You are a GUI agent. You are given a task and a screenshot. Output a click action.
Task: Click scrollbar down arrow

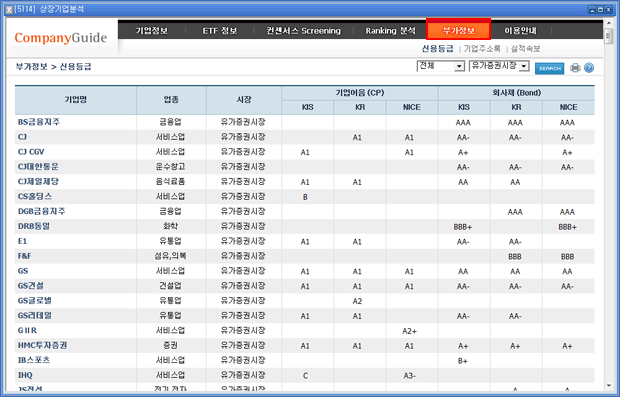(x=609, y=386)
